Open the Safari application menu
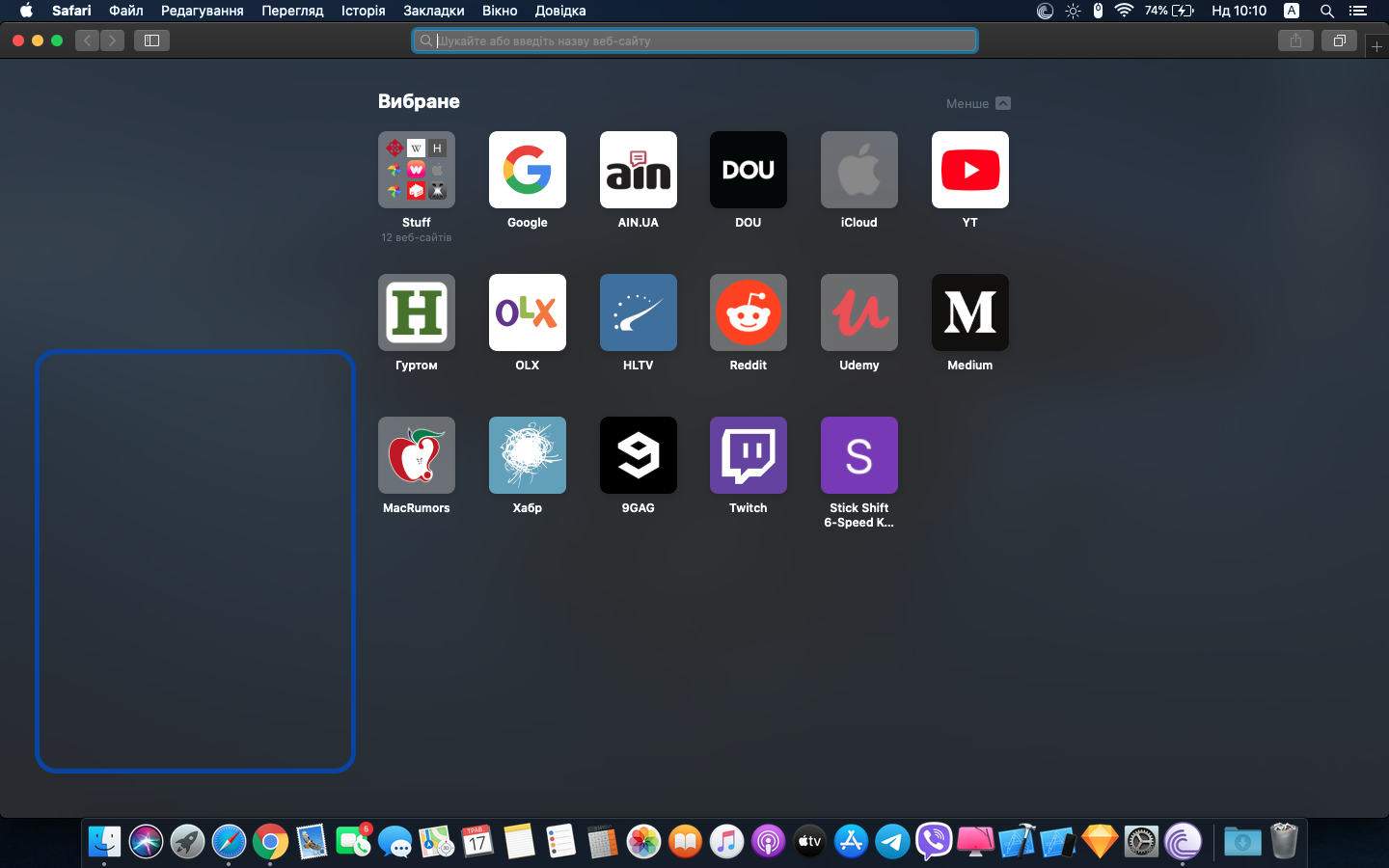 pos(71,11)
